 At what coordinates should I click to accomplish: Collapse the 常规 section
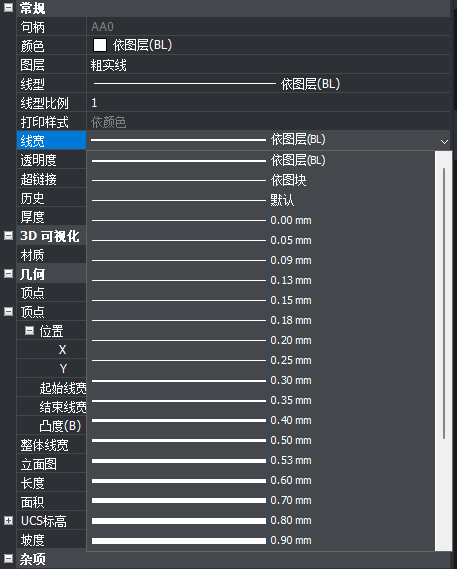tap(8, 8)
